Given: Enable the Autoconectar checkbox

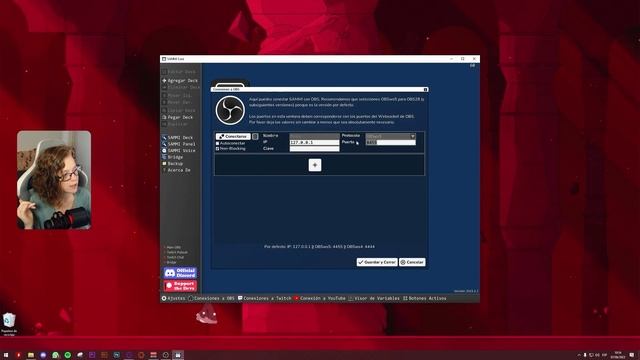Looking at the screenshot, I should [218, 143].
